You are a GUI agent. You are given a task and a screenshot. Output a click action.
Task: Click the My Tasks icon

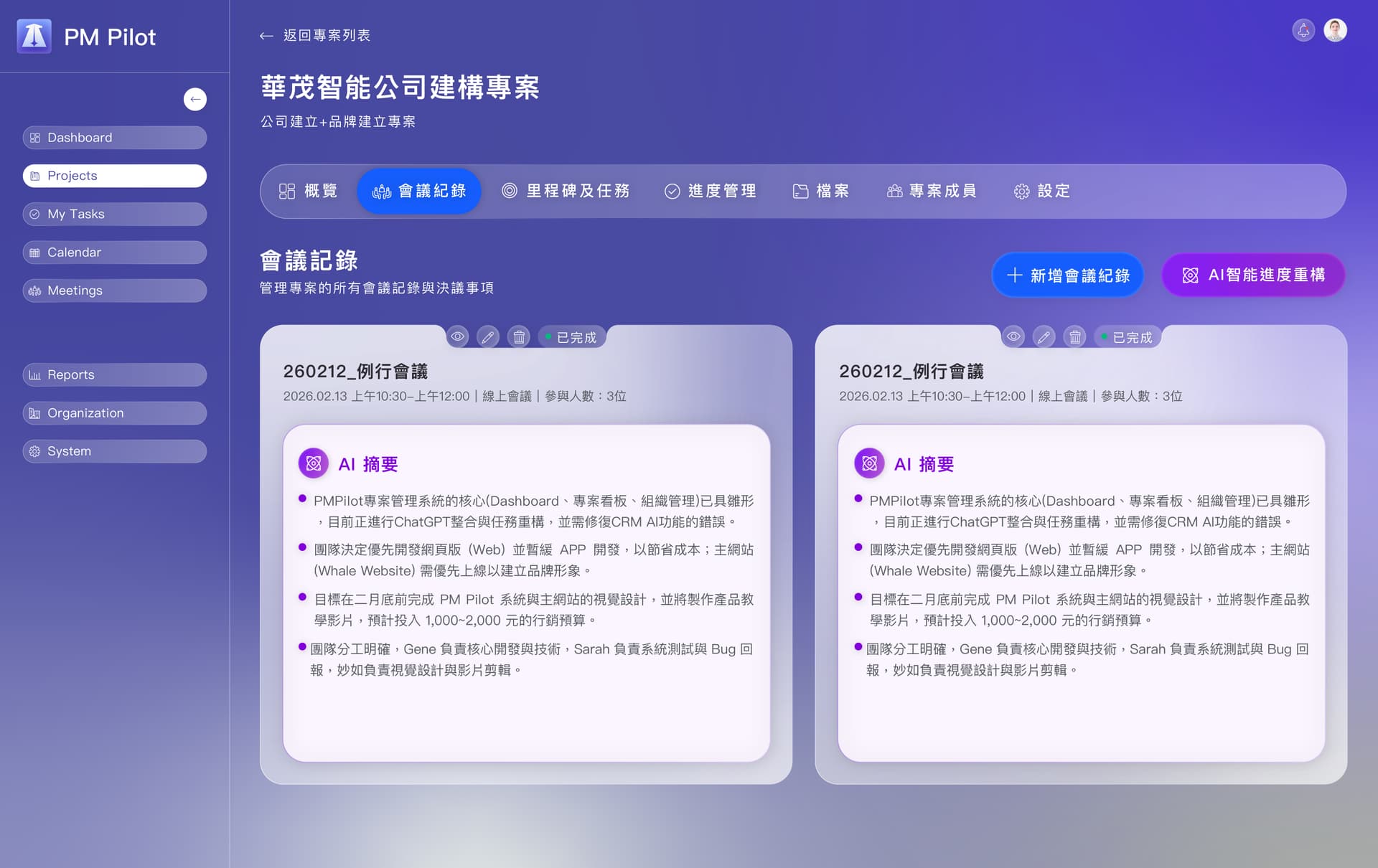tap(34, 214)
